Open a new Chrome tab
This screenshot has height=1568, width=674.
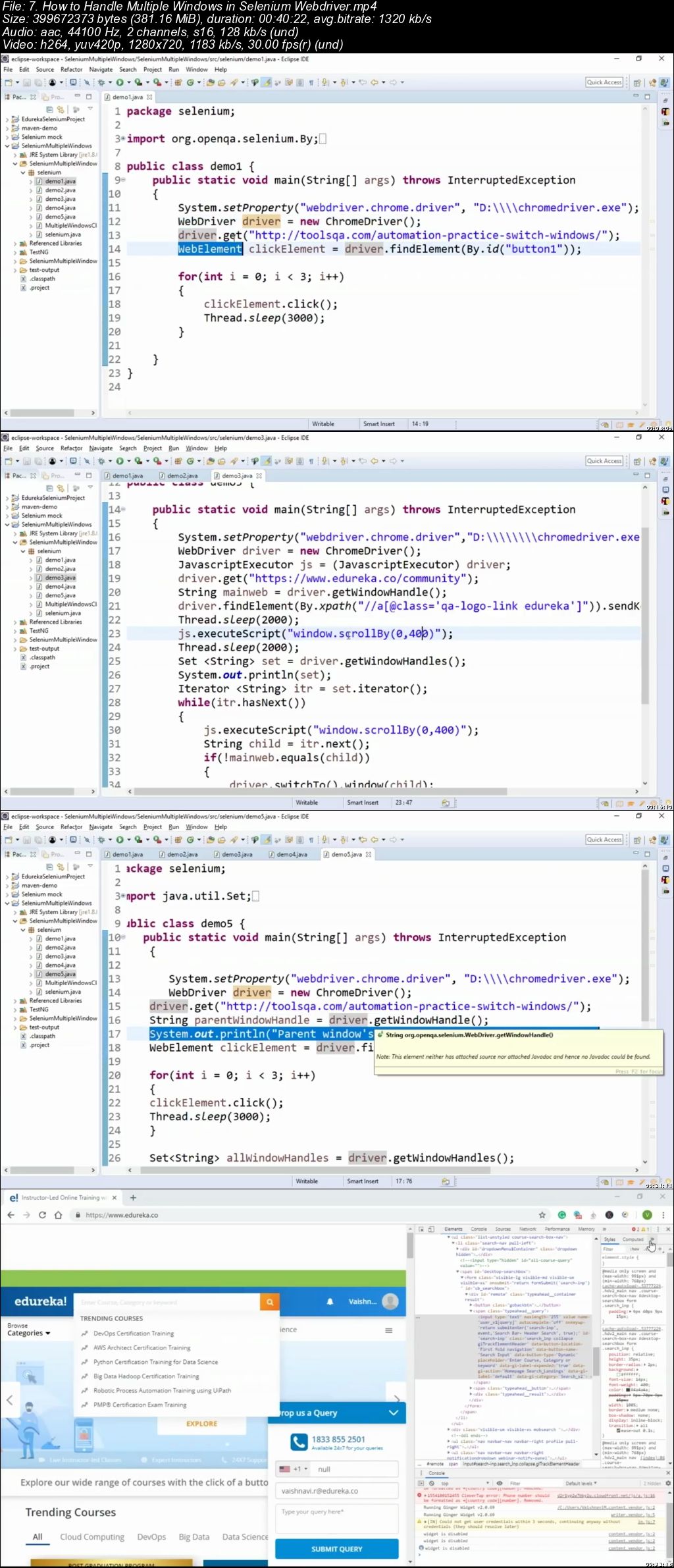point(133,1198)
